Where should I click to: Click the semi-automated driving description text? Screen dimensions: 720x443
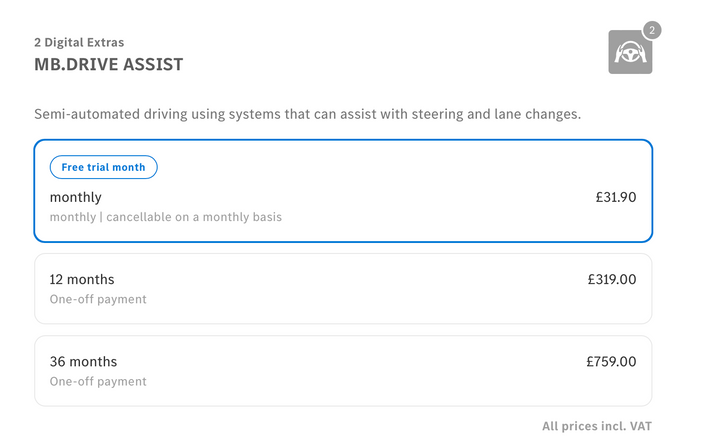click(307, 114)
